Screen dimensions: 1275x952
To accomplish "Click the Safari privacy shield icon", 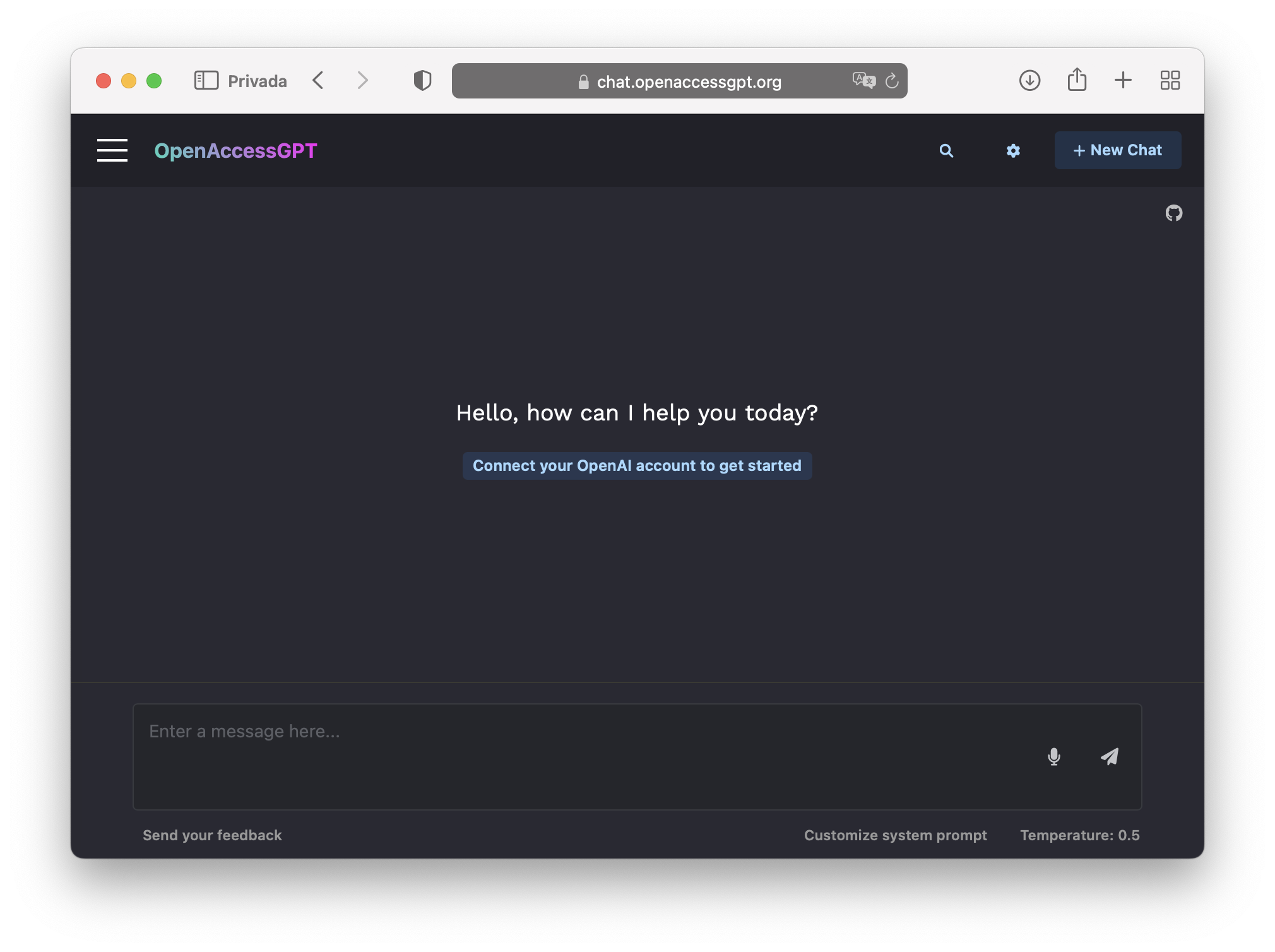I will point(422,81).
